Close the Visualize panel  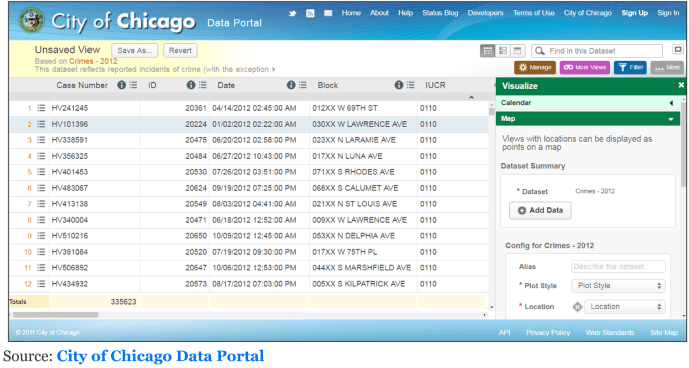pyautogui.click(x=681, y=85)
